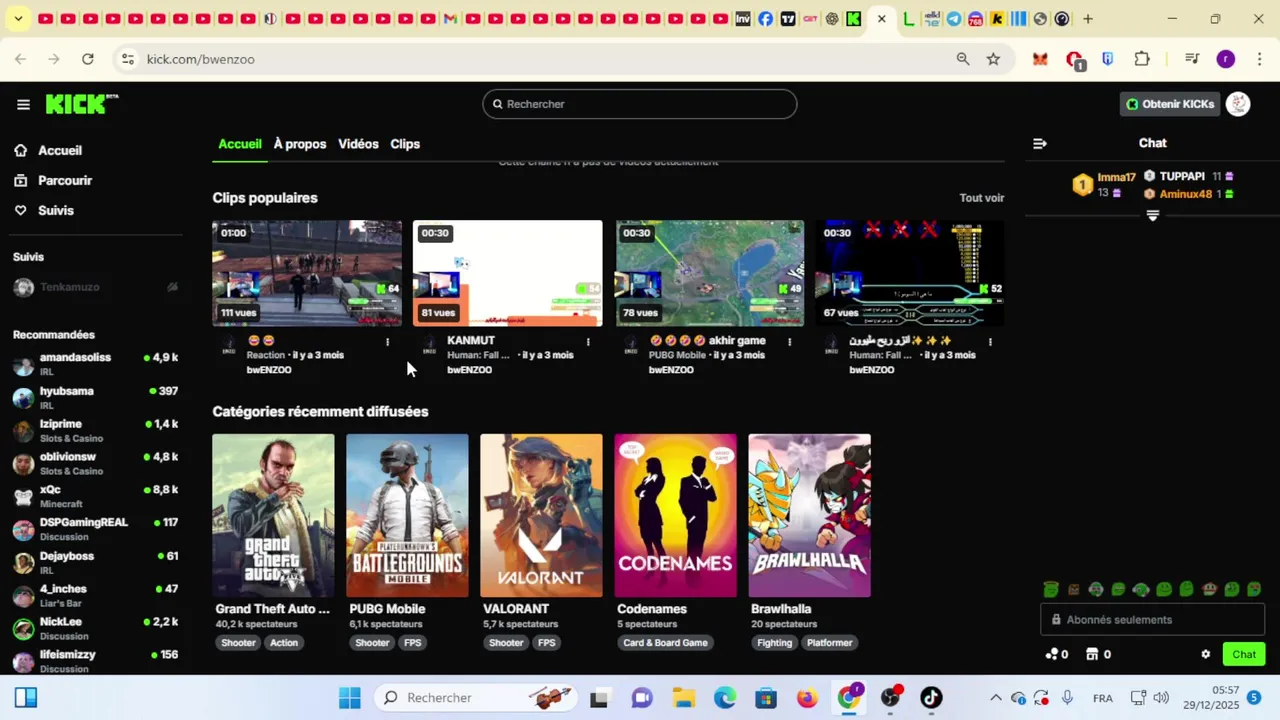Open options for KANMUT clip
This screenshot has height=720, width=1280.
[x=588, y=342]
